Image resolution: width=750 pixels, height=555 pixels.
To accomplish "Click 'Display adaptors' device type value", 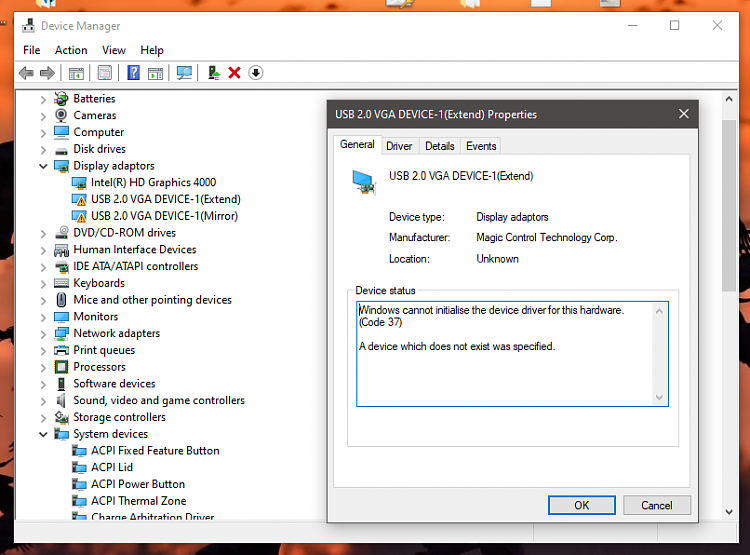I will (512, 217).
